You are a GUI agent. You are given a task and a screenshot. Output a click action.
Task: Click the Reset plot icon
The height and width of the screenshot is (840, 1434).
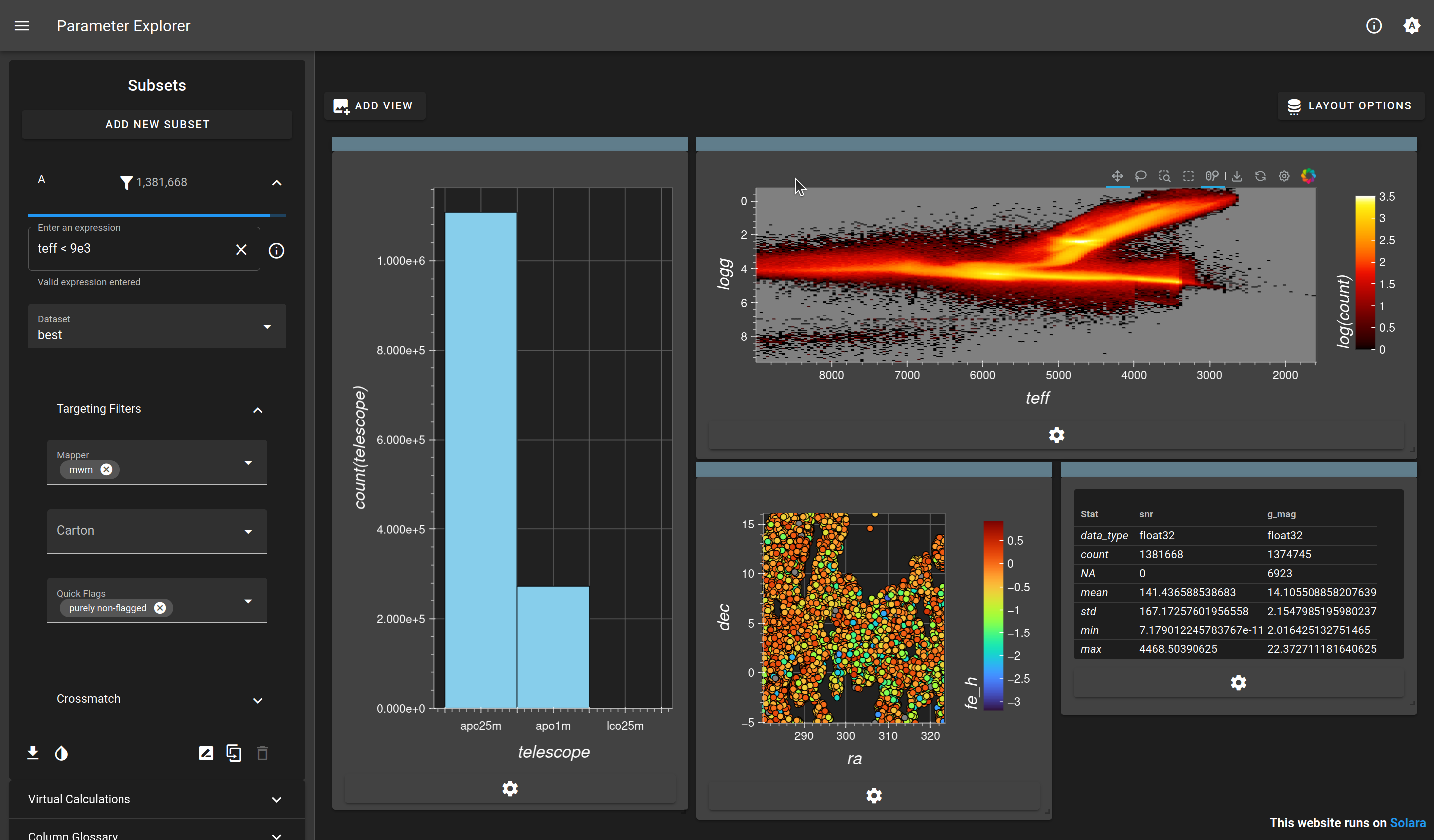tap(1260, 176)
